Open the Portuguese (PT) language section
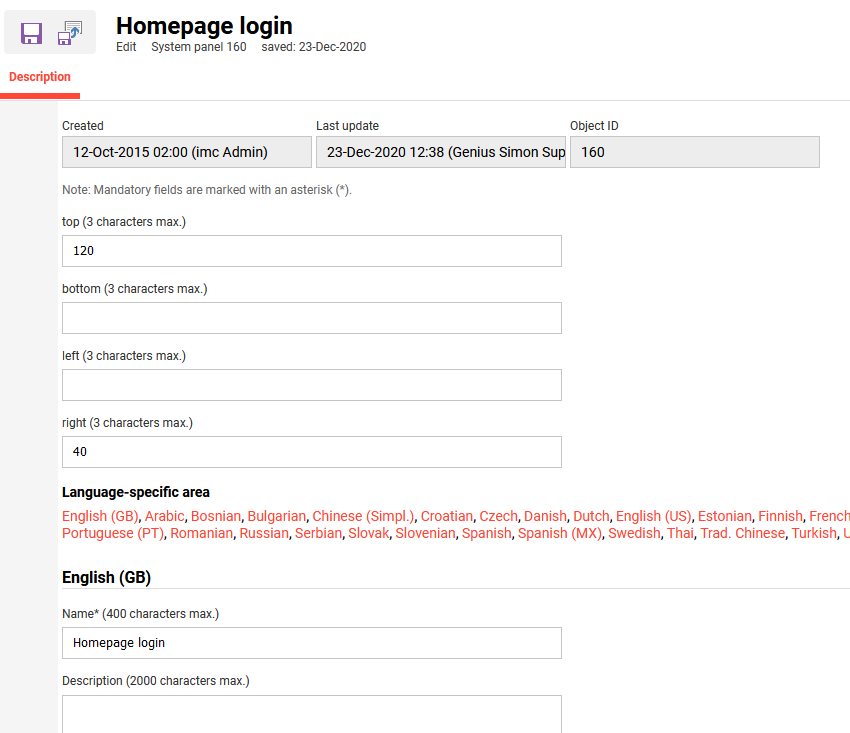Image resolution: width=850 pixels, height=733 pixels. pyautogui.click(x=112, y=533)
